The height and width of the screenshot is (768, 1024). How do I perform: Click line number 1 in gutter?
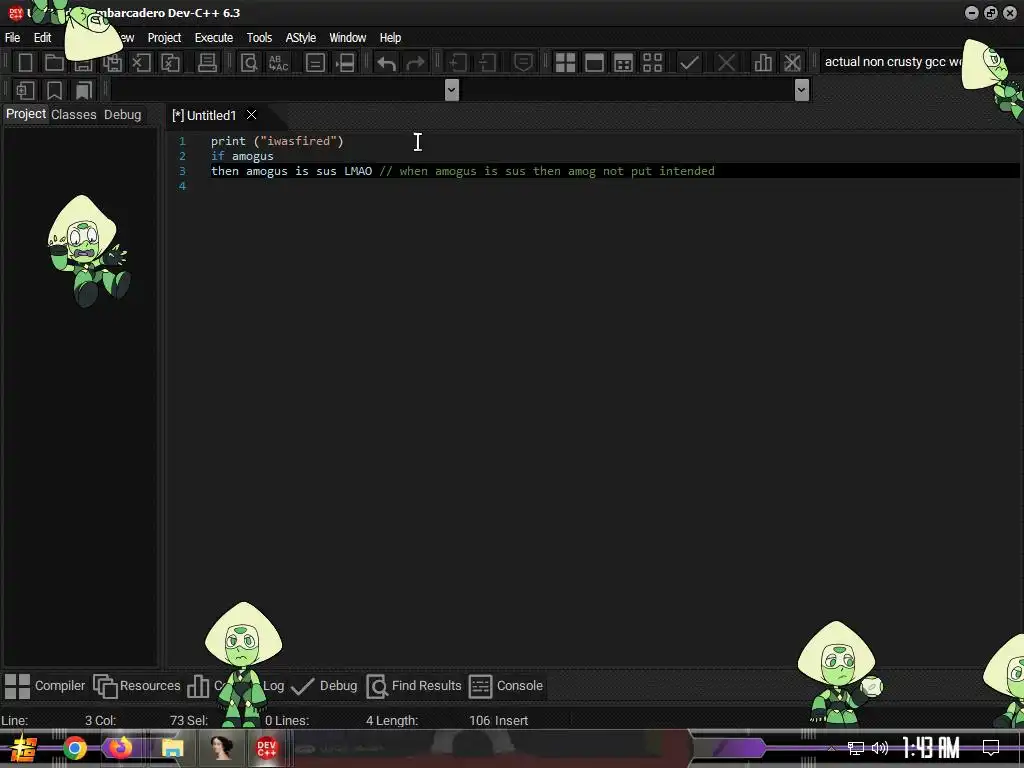click(x=182, y=141)
